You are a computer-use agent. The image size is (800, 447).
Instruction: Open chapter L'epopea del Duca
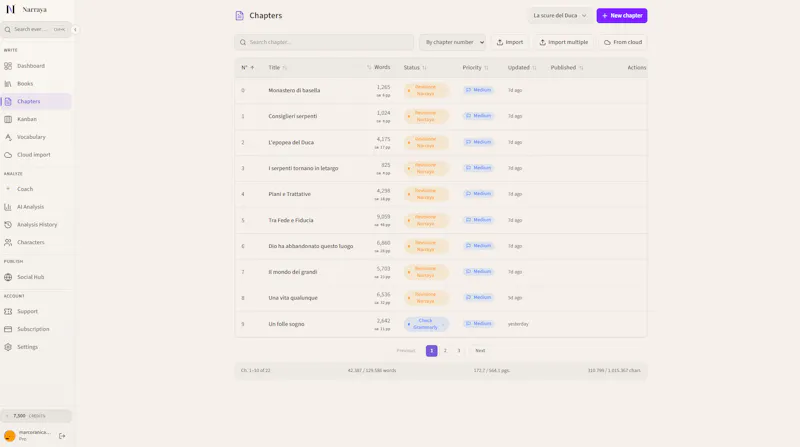(291, 142)
